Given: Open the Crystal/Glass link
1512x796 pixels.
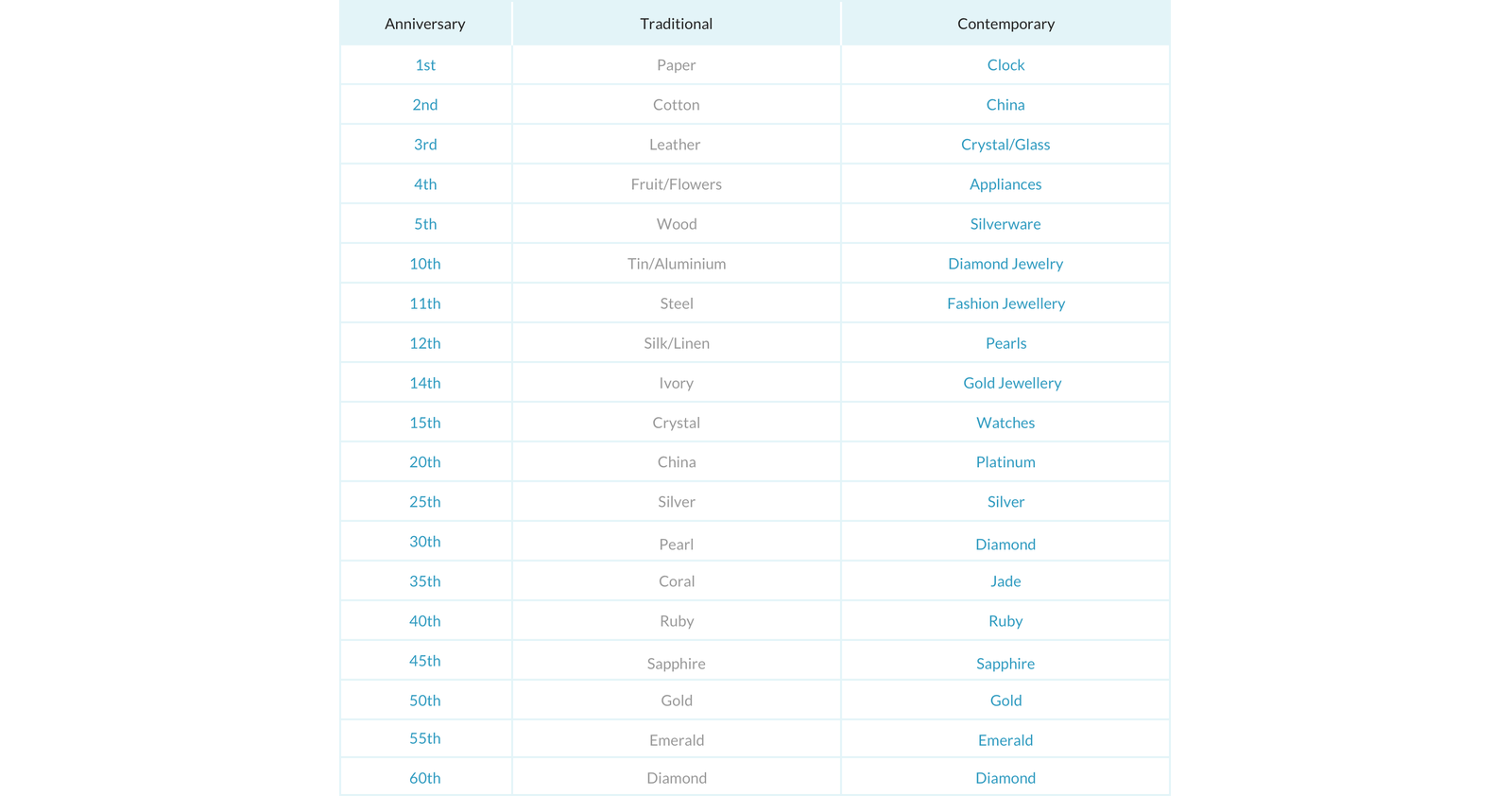Looking at the screenshot, I should click(x=1005, y=145).
